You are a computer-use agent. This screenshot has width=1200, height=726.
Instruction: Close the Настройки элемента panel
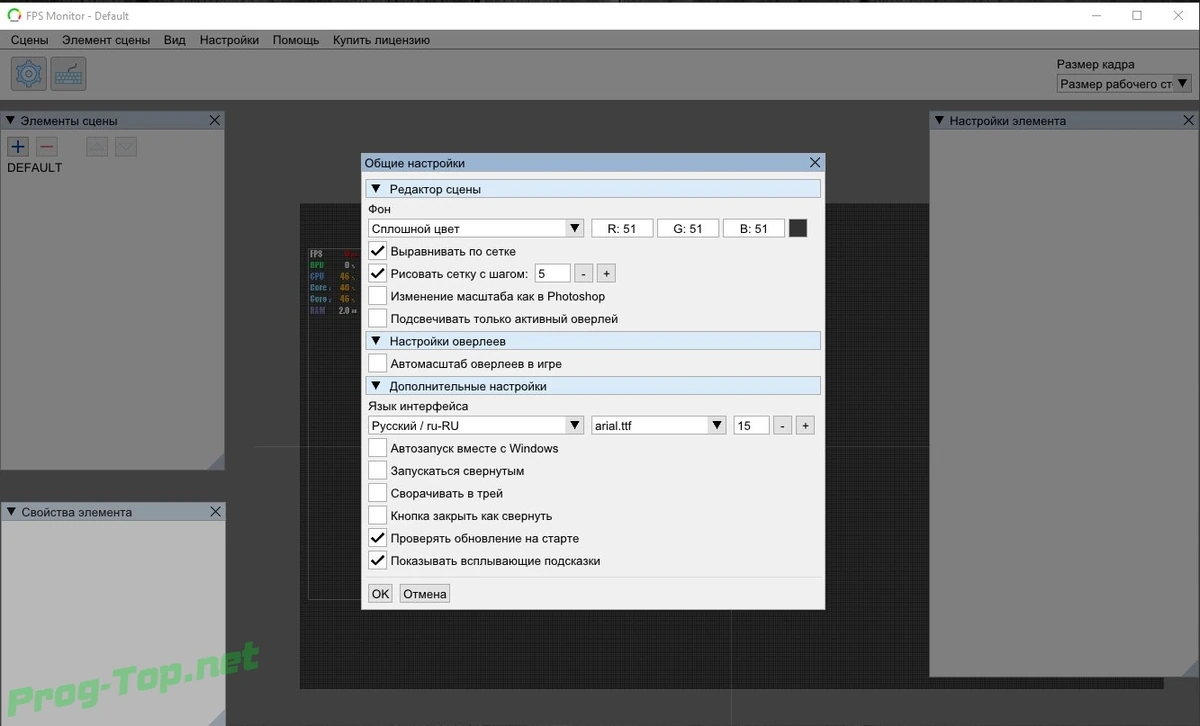1186,120
